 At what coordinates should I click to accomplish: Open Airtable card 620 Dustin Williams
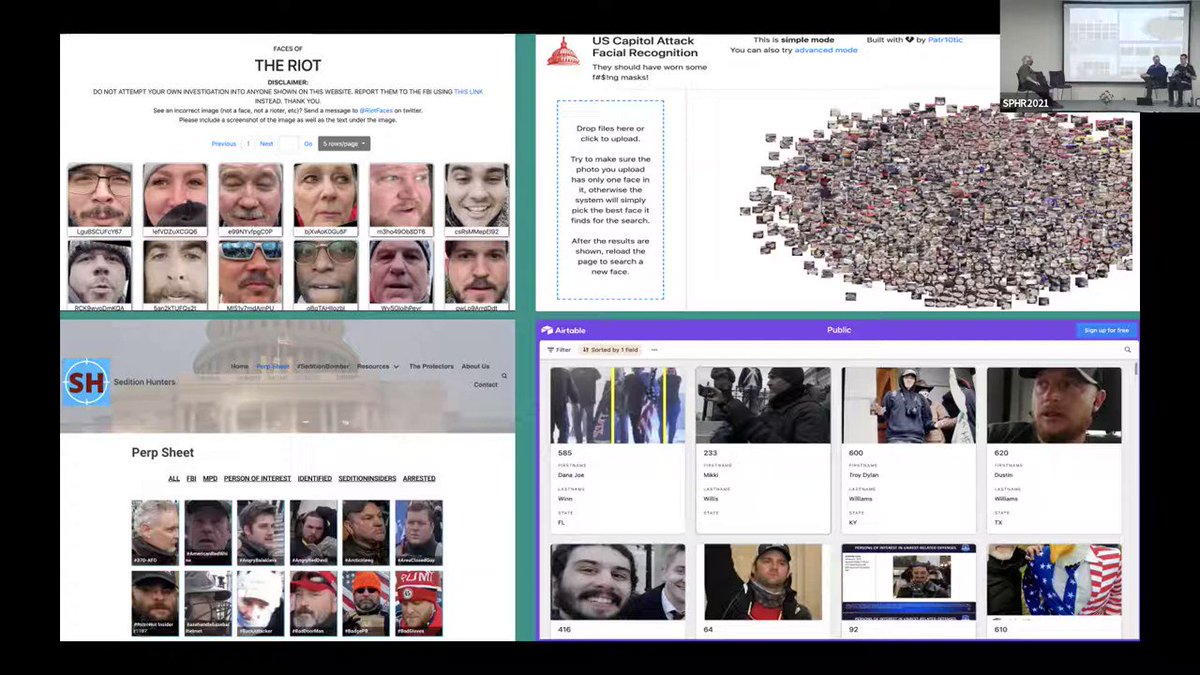pyautogui.click(x=1055, y=450)
